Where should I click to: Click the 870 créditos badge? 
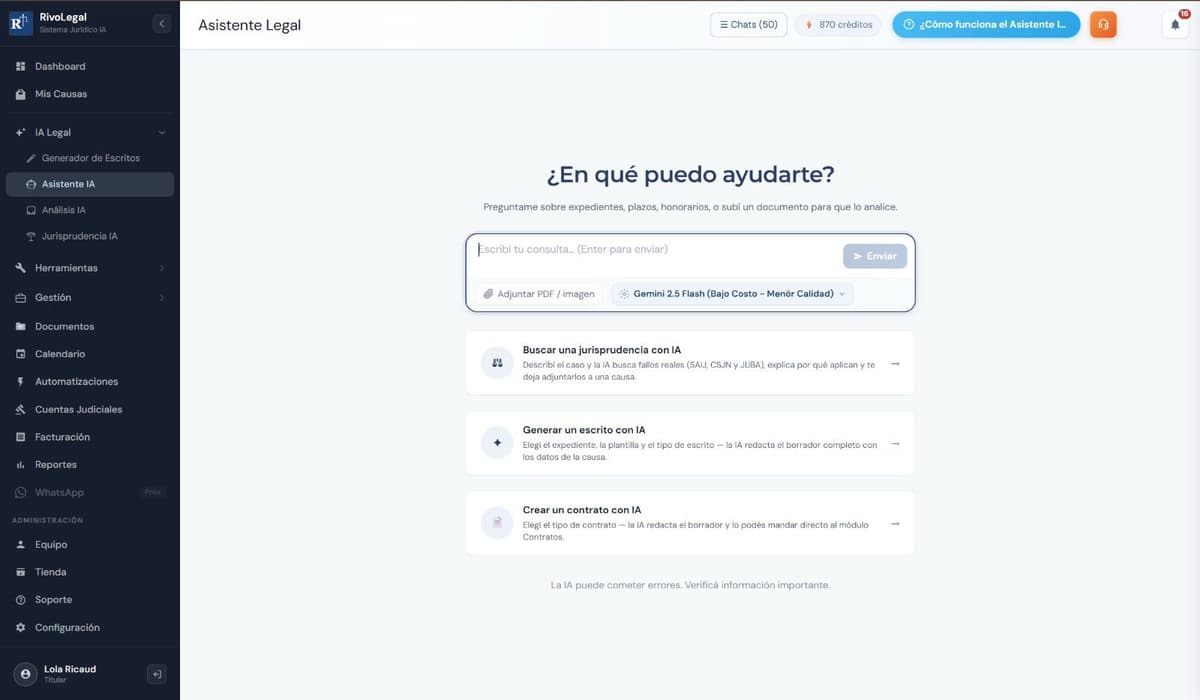(839, 25)
